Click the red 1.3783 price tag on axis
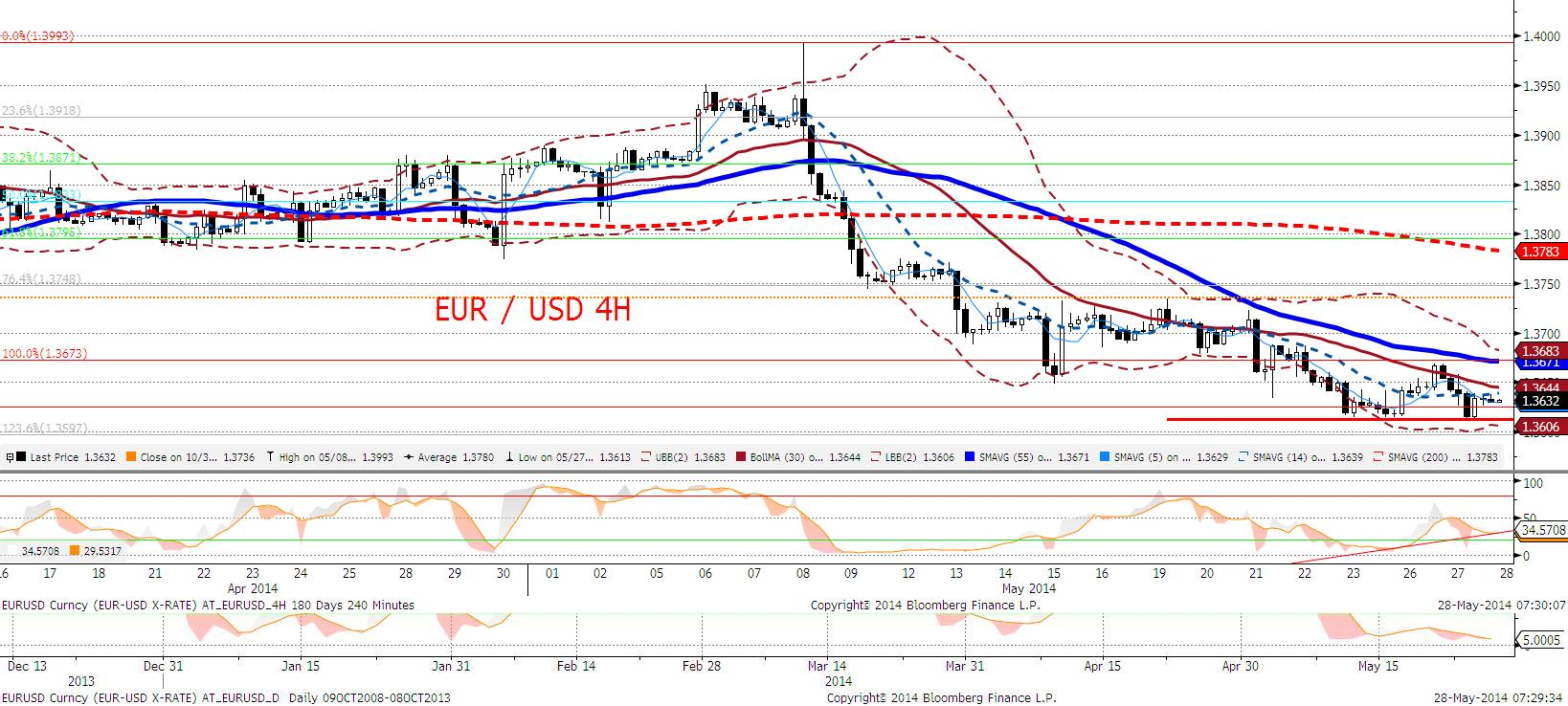Screen dimensions: 1568x706 coord(1540,252)
